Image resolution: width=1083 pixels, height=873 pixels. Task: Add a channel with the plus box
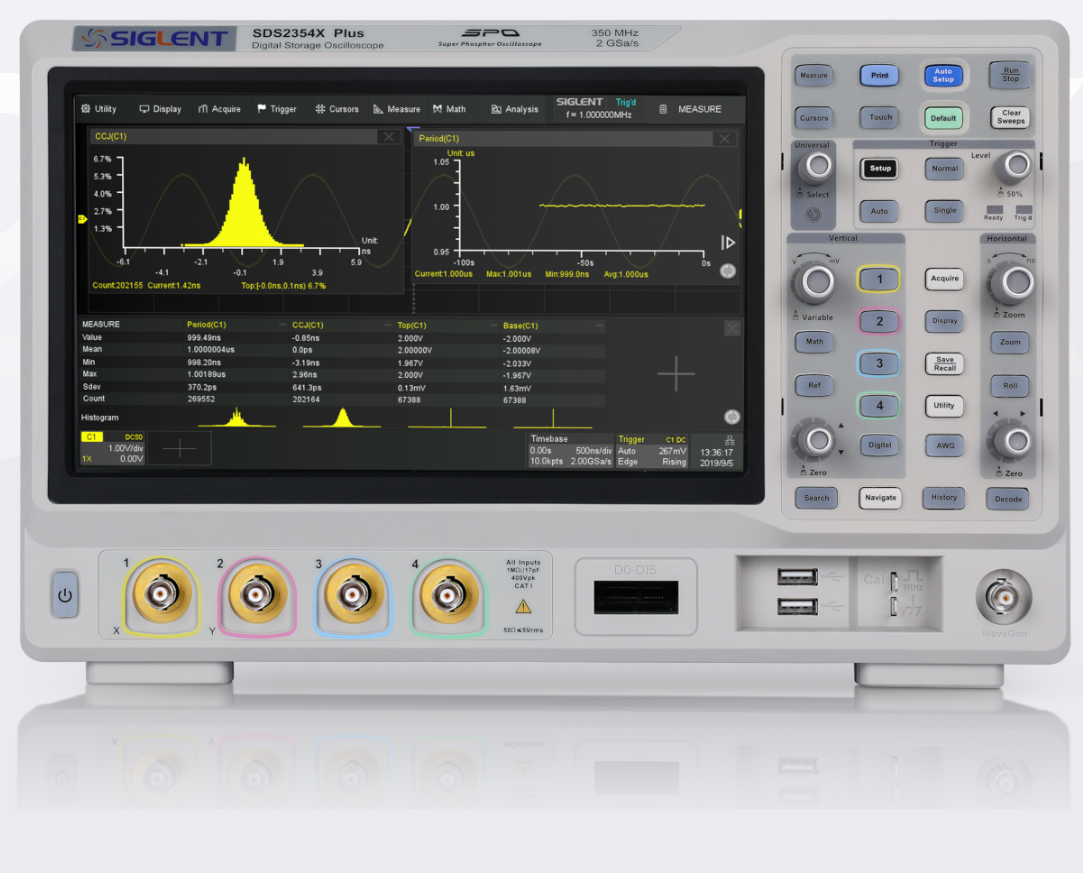(x=180, y=449)
